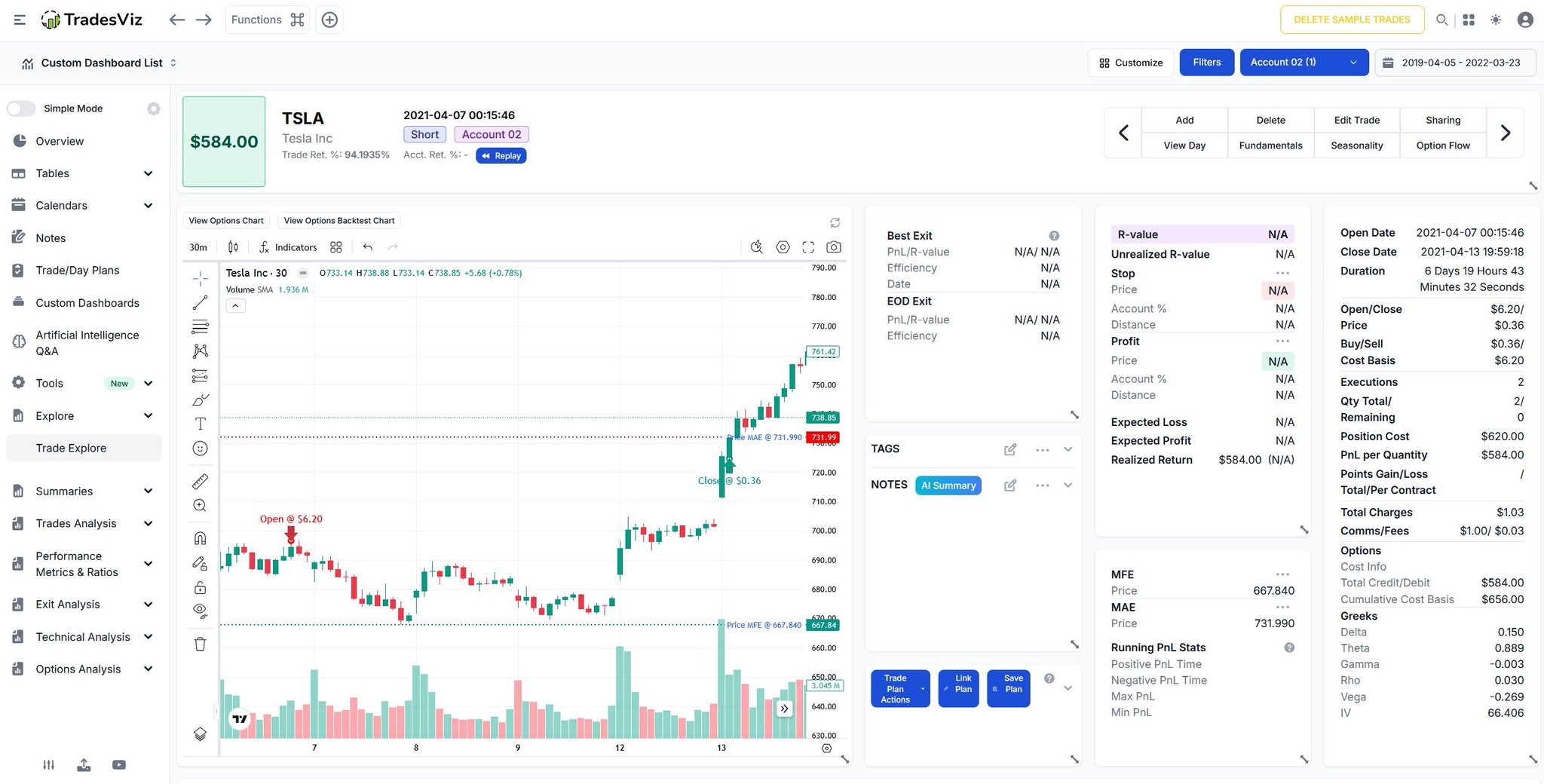Open the Account 02 (1) dropdown
This screenshot has height=784, width=1544.
pyautogui.click(x=1304, y=63)
